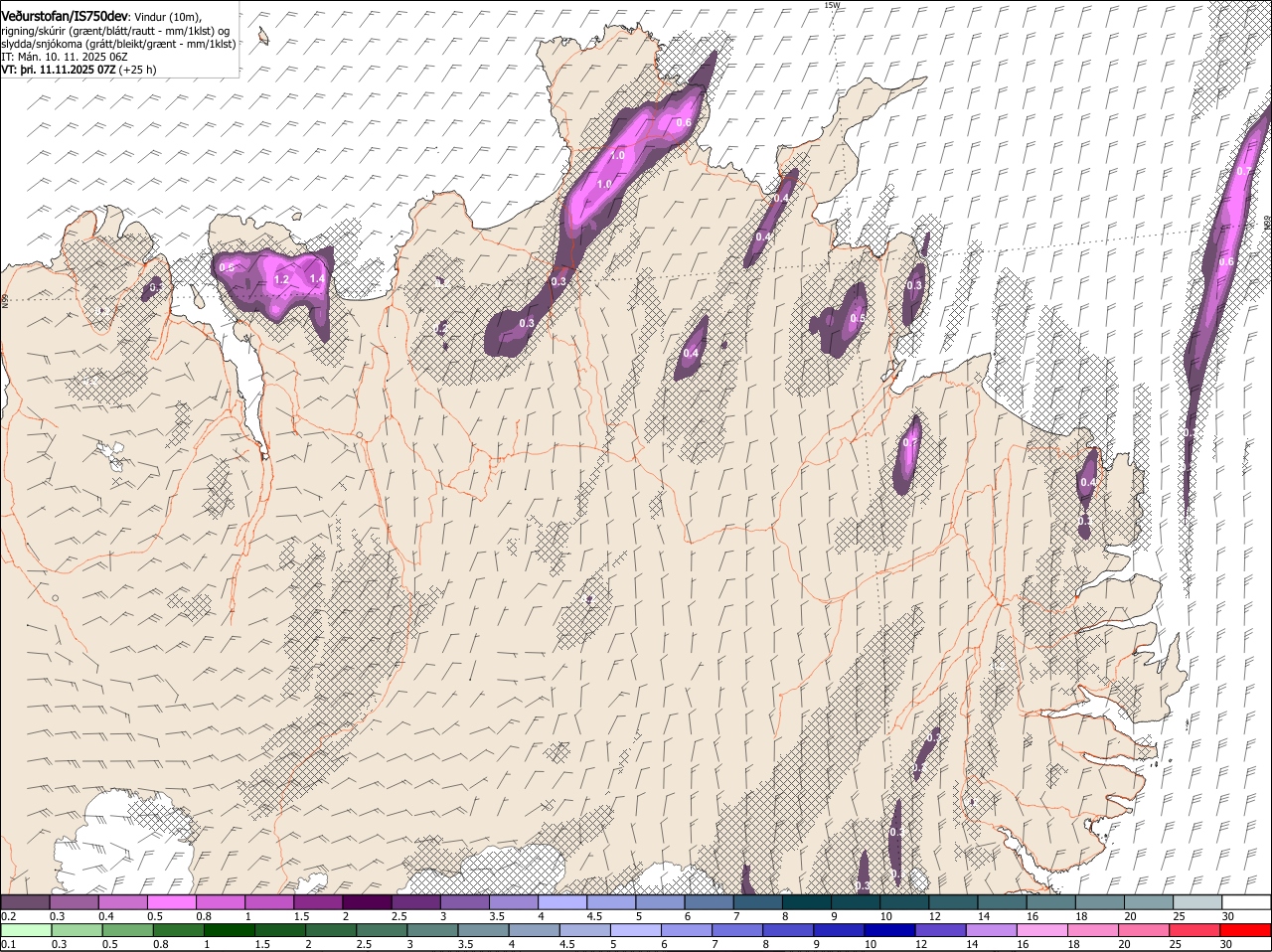Select the "IT: Mán. 10. 11. 2025 06Z" line

(64, 57)
